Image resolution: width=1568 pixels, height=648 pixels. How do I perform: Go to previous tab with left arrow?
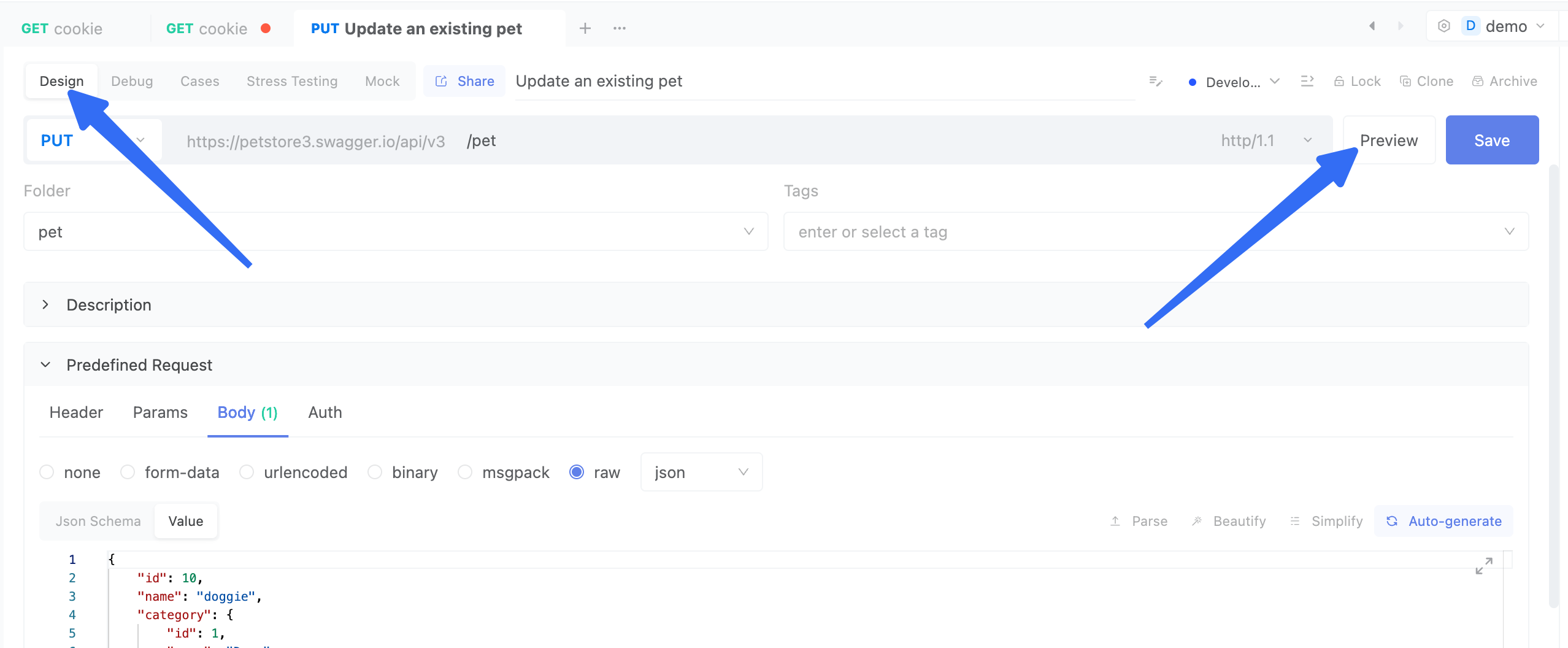[1372, 26]
